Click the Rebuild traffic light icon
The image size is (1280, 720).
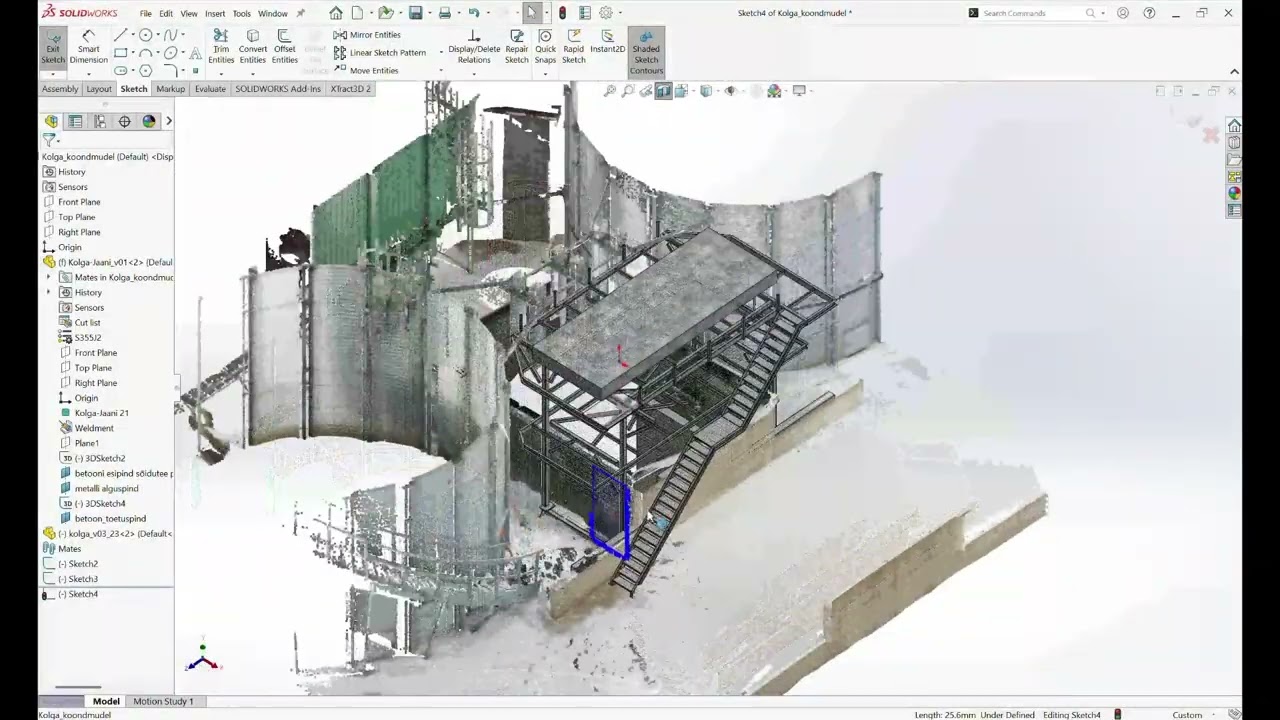pos(562,13)
